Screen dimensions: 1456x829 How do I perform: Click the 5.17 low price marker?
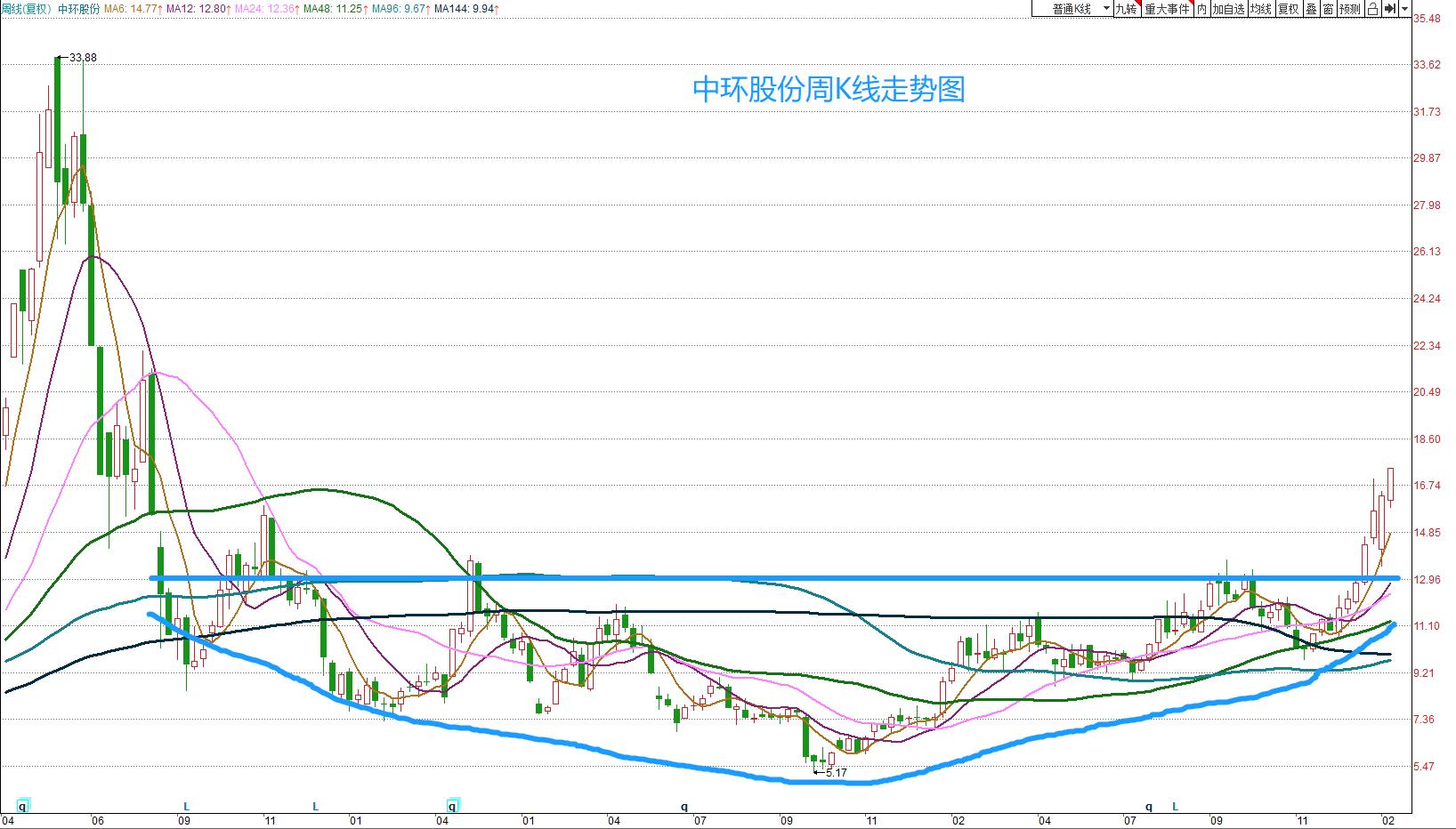[x=836, y=773]
